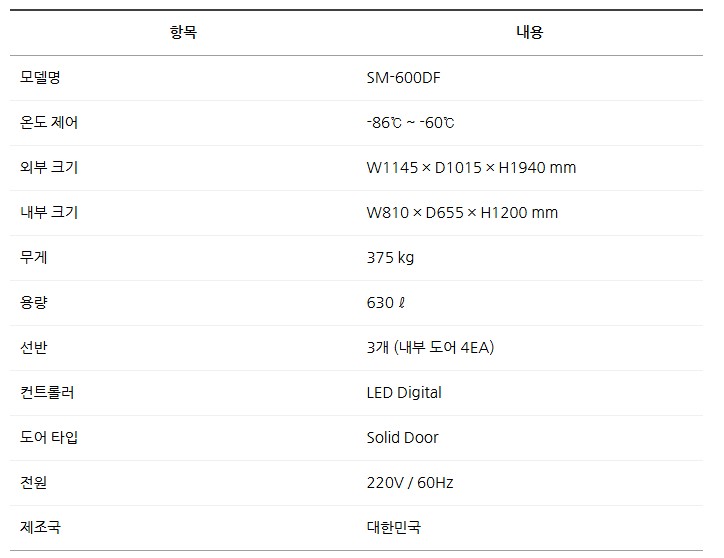Click the 내용 column header
Screen dimensions: 724x558
529,32
